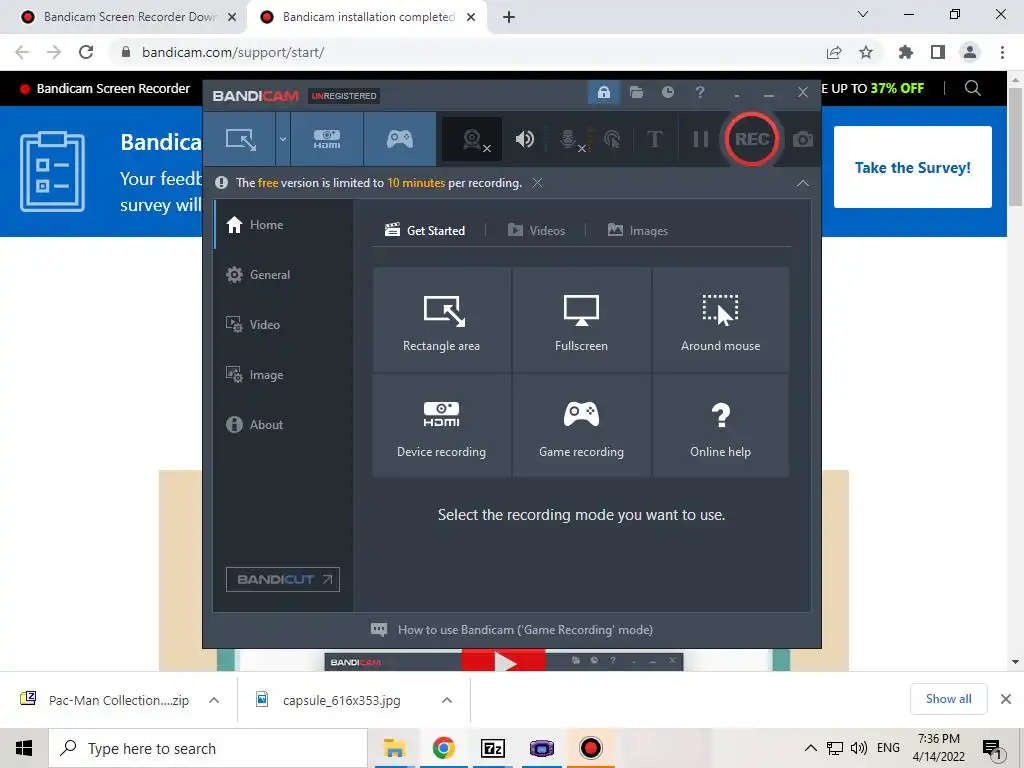
Task: Open Bandicam taskbar icon
Action: (590, 748)
